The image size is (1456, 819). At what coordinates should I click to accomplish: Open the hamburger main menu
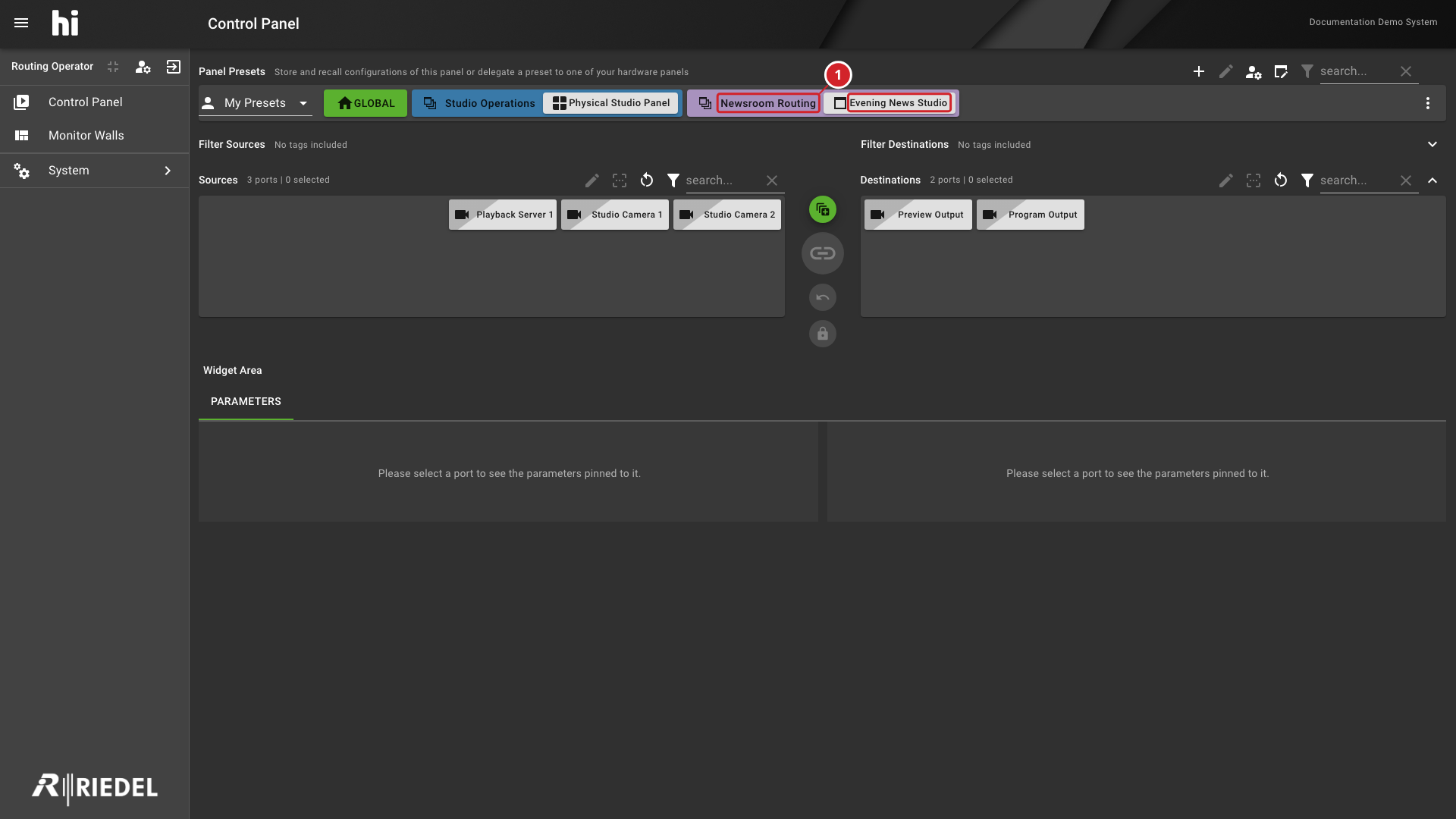[x=21, y=24]
